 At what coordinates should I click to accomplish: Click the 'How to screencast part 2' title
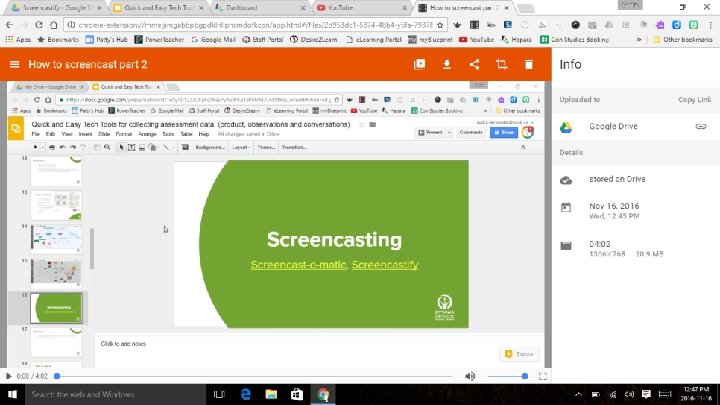88,64
